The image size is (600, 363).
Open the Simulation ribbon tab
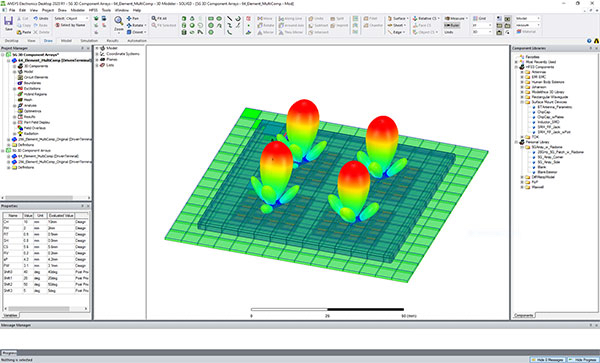89,41
